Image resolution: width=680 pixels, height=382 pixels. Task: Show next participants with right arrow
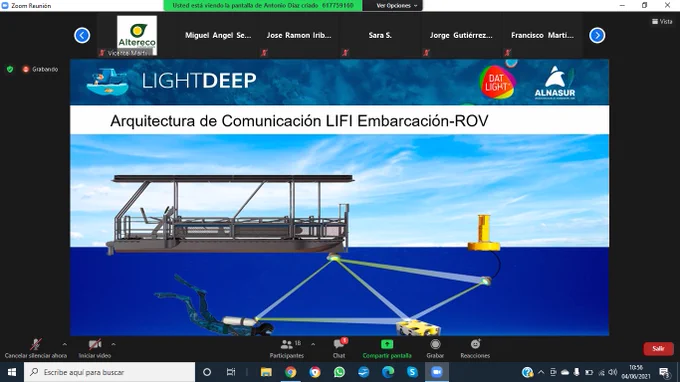click(597, 35)
